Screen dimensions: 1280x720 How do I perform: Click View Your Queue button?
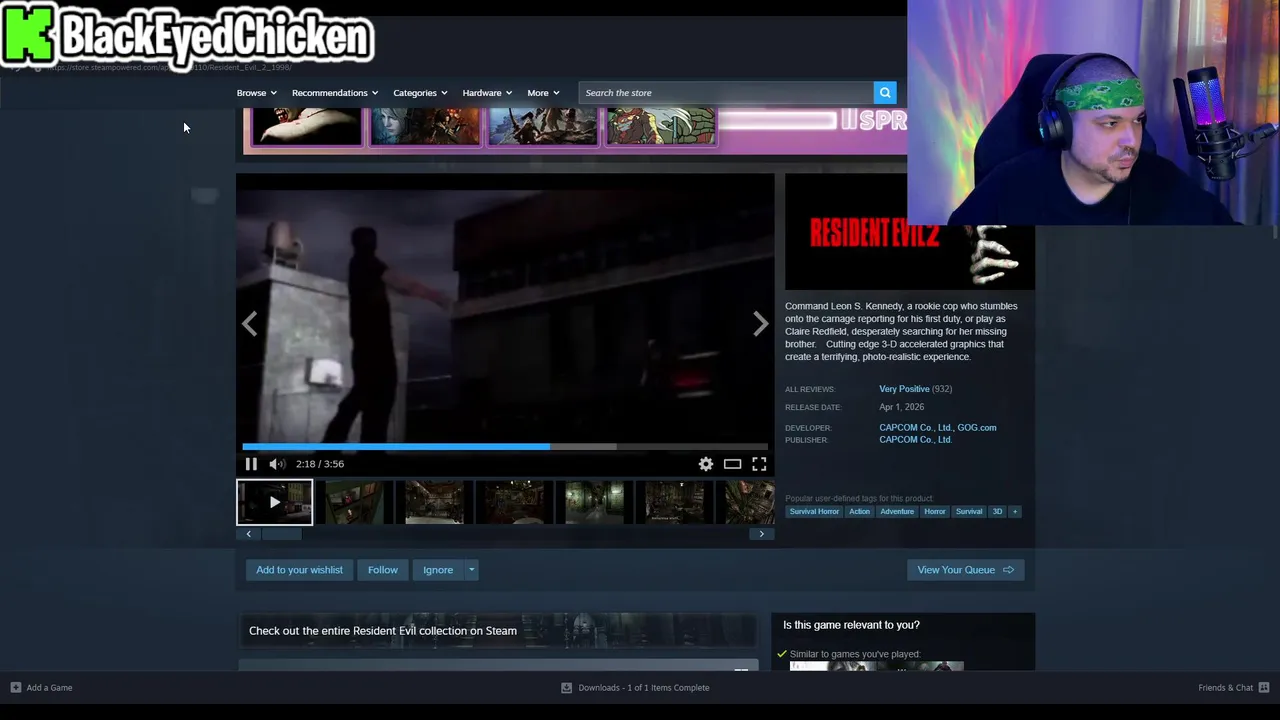click(966, 570)
